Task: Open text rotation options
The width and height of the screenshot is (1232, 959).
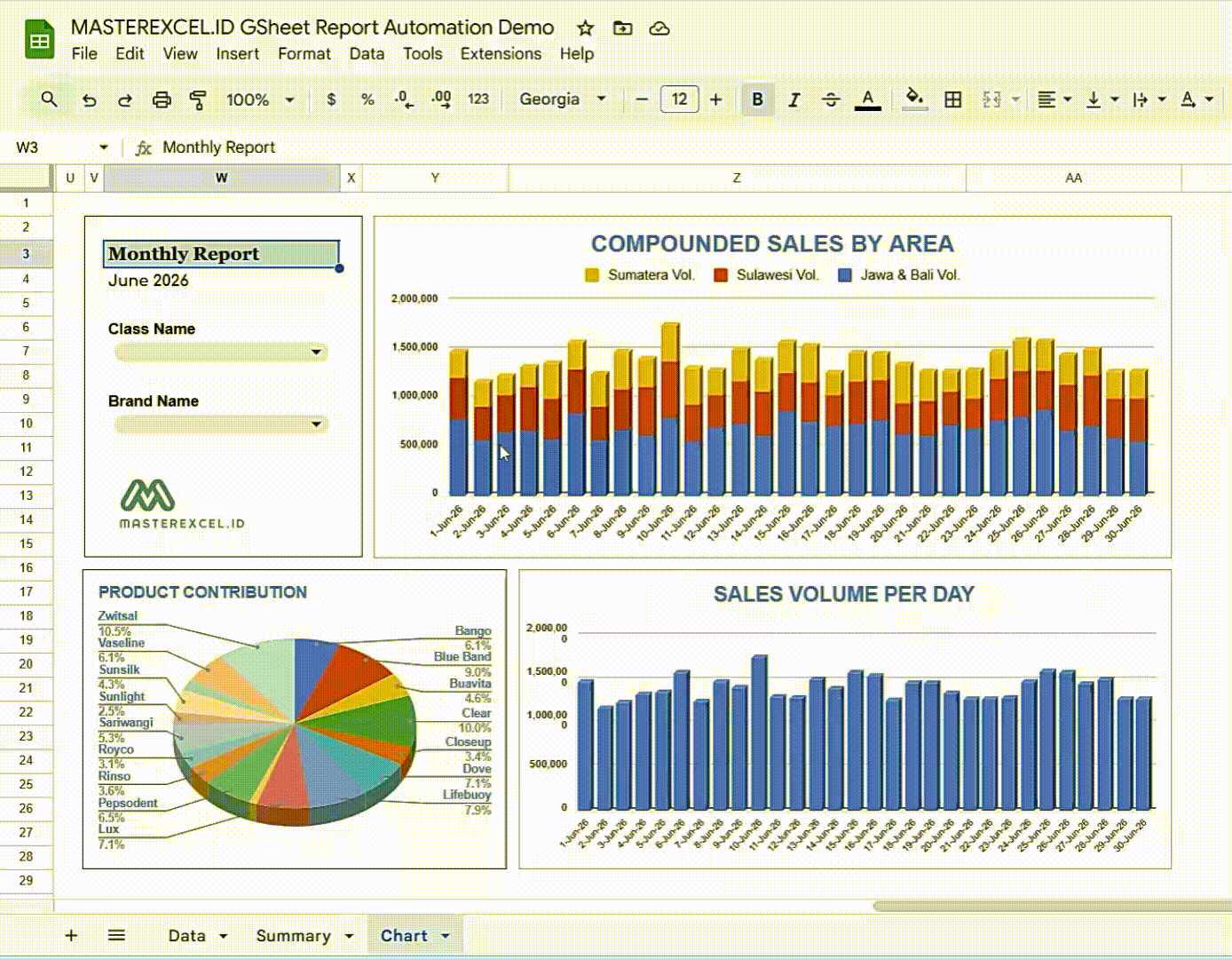Action: [x=1196, y=99]
